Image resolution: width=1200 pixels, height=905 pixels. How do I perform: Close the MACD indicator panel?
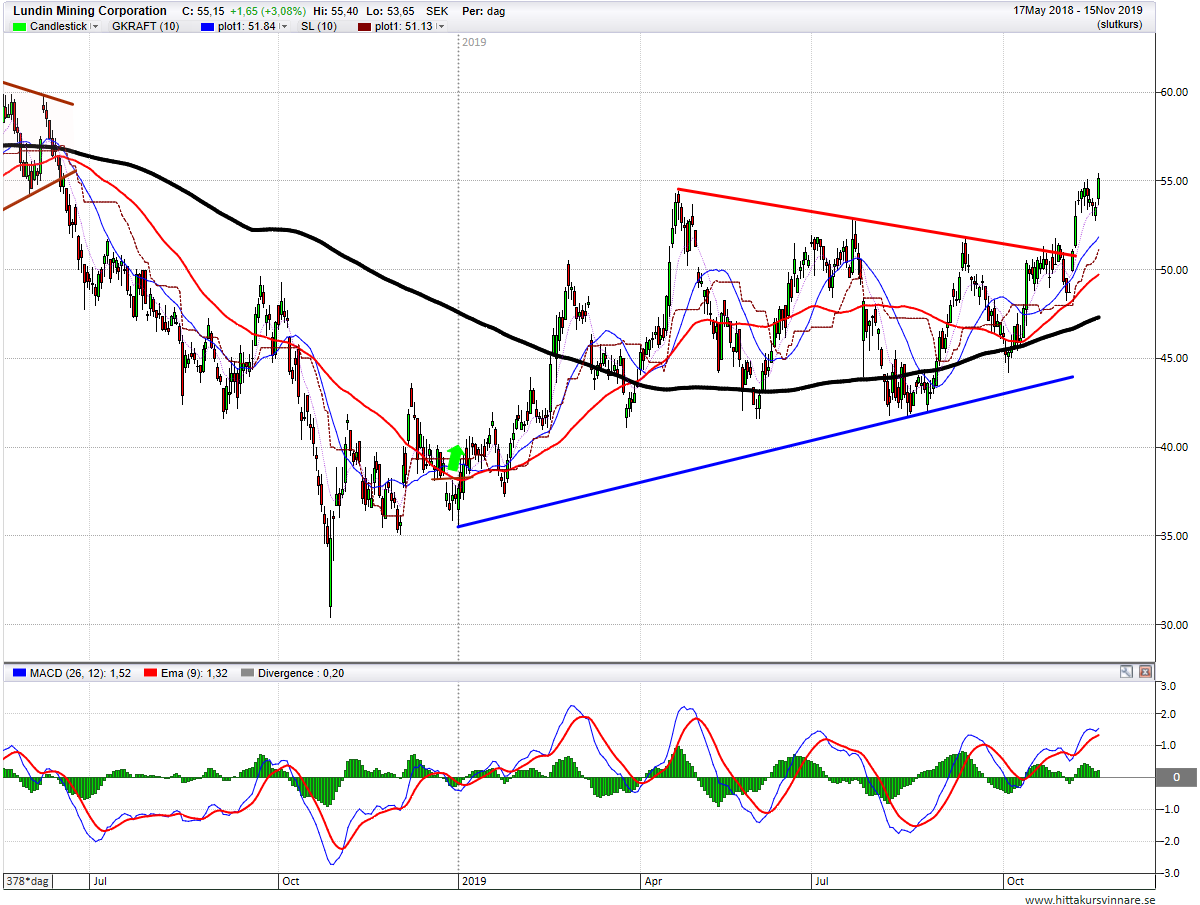coord(1145,672)
